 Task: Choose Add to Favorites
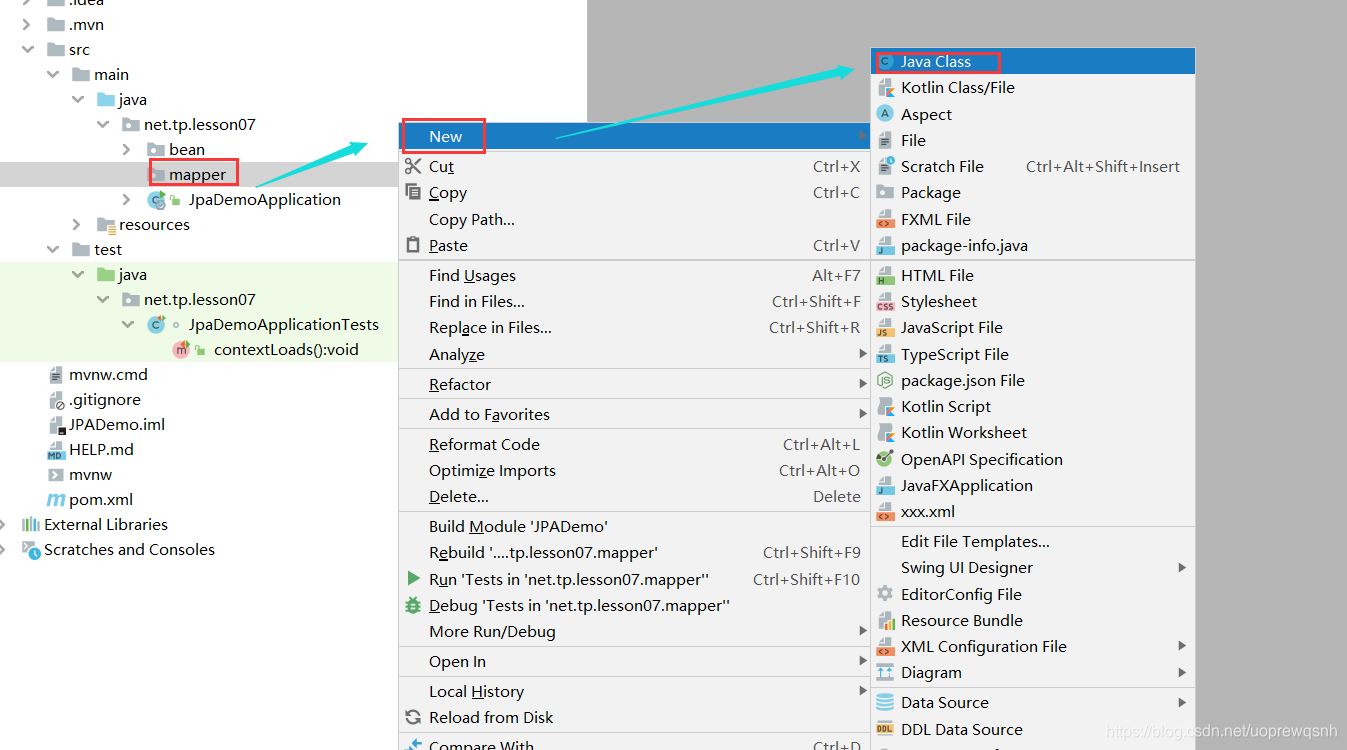634,414
